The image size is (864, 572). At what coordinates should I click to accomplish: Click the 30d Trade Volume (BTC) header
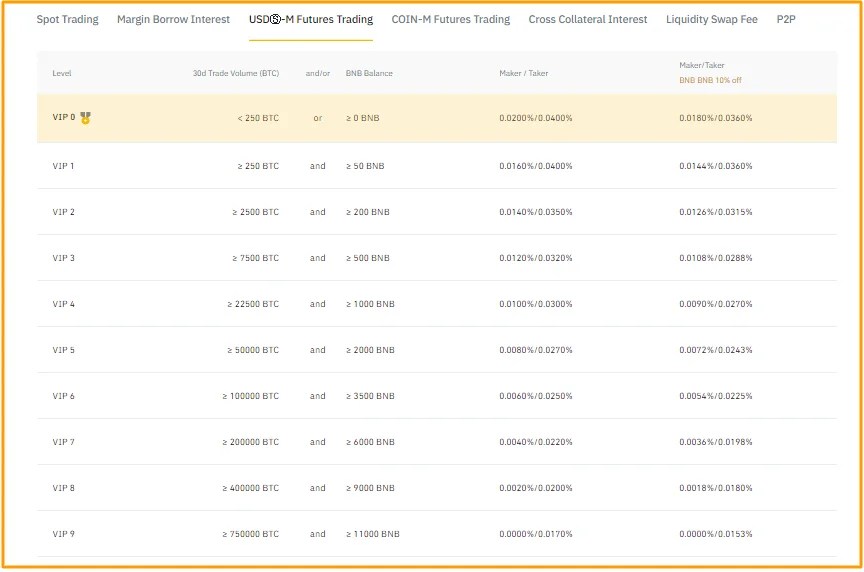pos(236,73)
